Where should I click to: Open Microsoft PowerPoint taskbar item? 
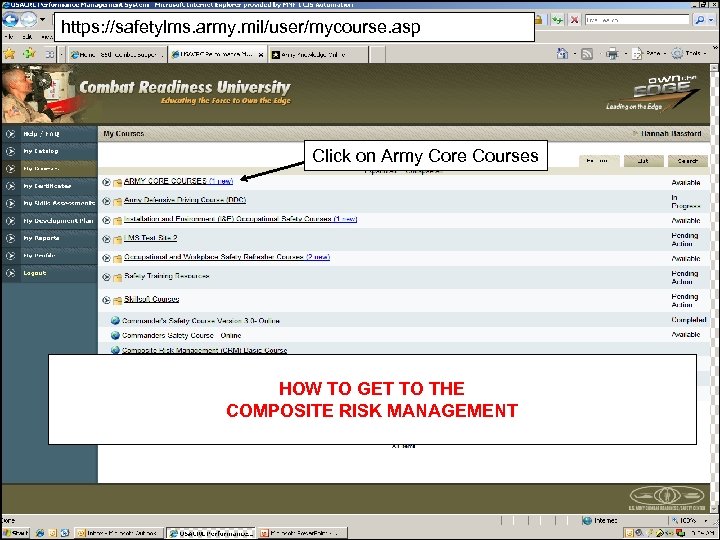pos(301,533)
